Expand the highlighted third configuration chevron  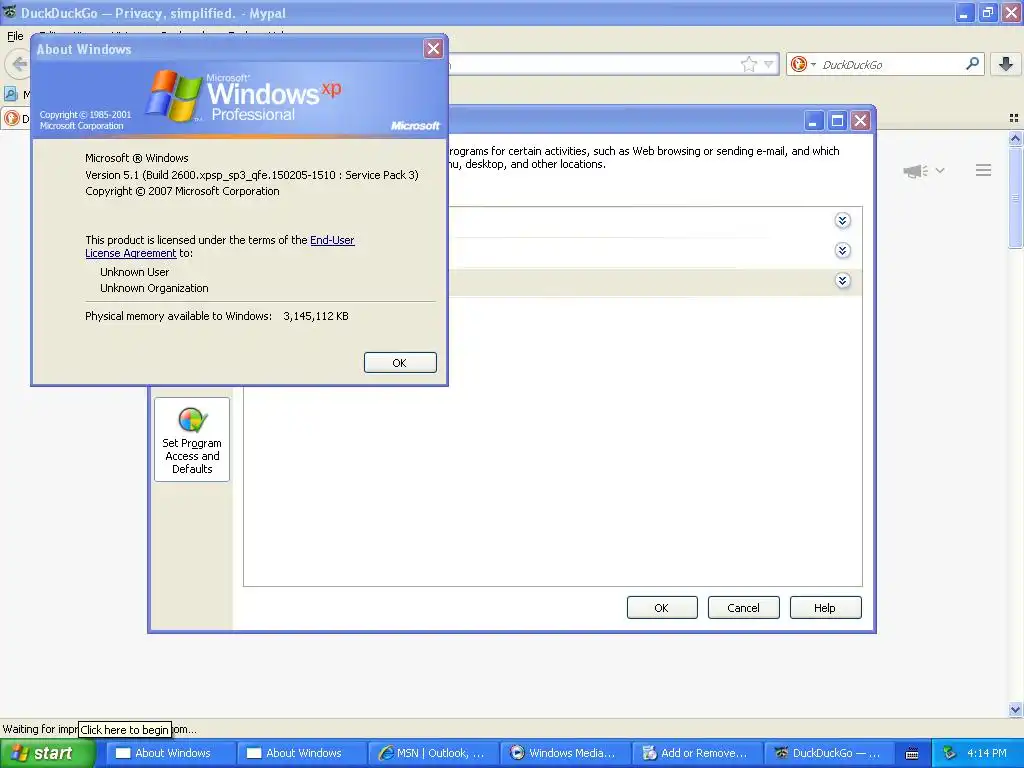click(x=842, y=281)
